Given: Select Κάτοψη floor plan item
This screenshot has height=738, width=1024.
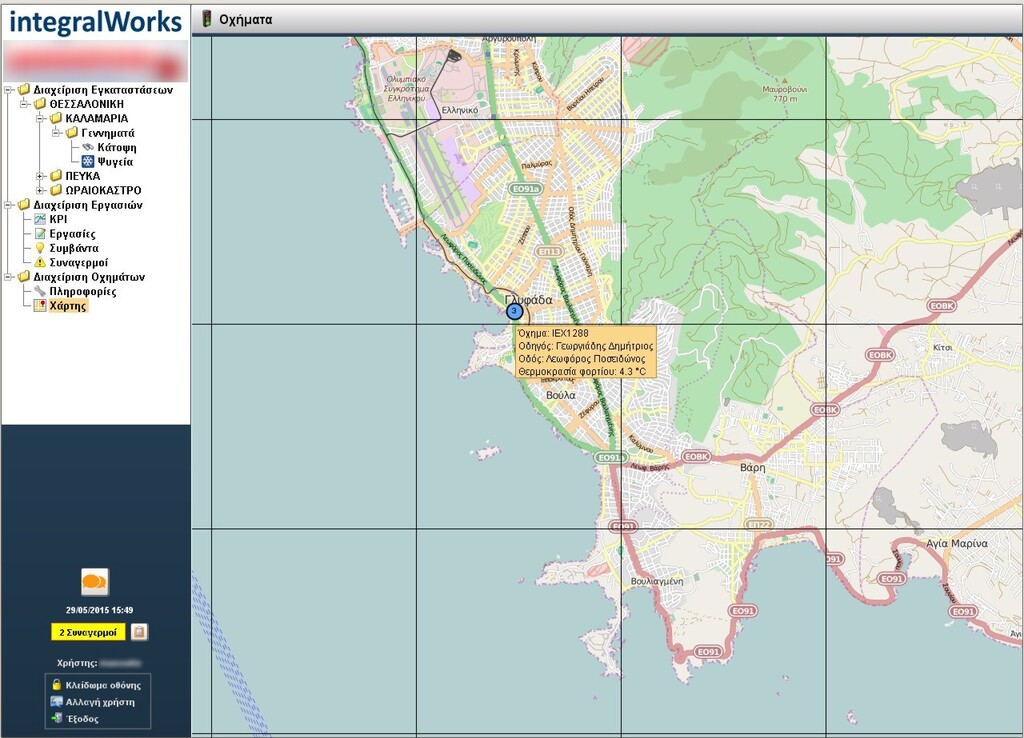Looking at the screenshot, I should click(116, 147).
